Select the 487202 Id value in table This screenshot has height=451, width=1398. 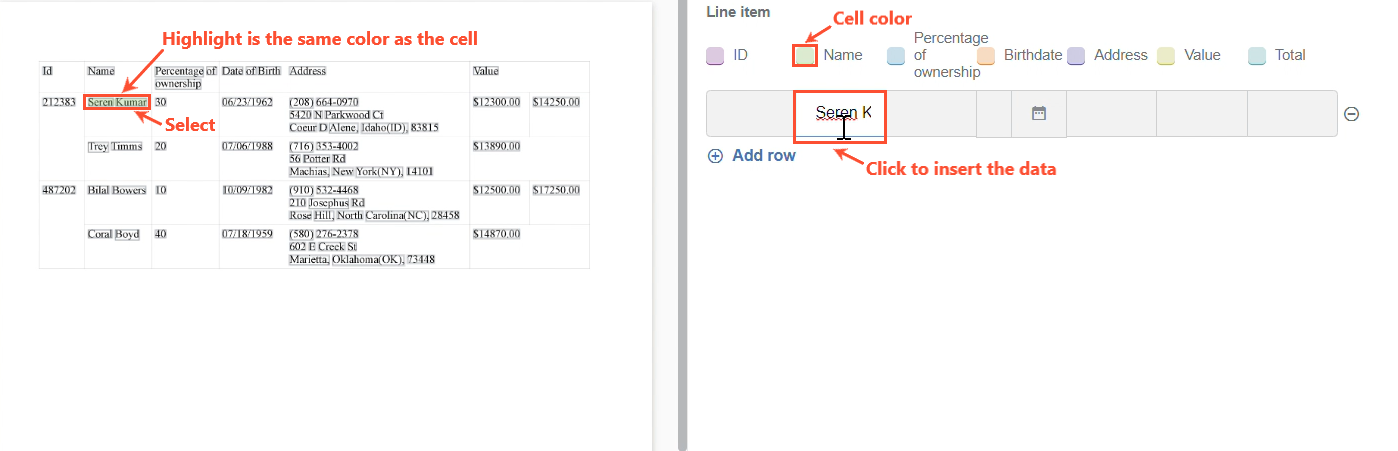point(59,190)
